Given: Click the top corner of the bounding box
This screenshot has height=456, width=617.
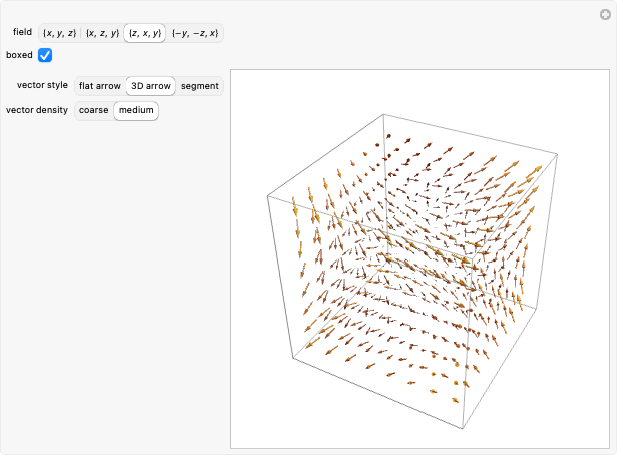Looking at the screenshot, I should 383,112.
